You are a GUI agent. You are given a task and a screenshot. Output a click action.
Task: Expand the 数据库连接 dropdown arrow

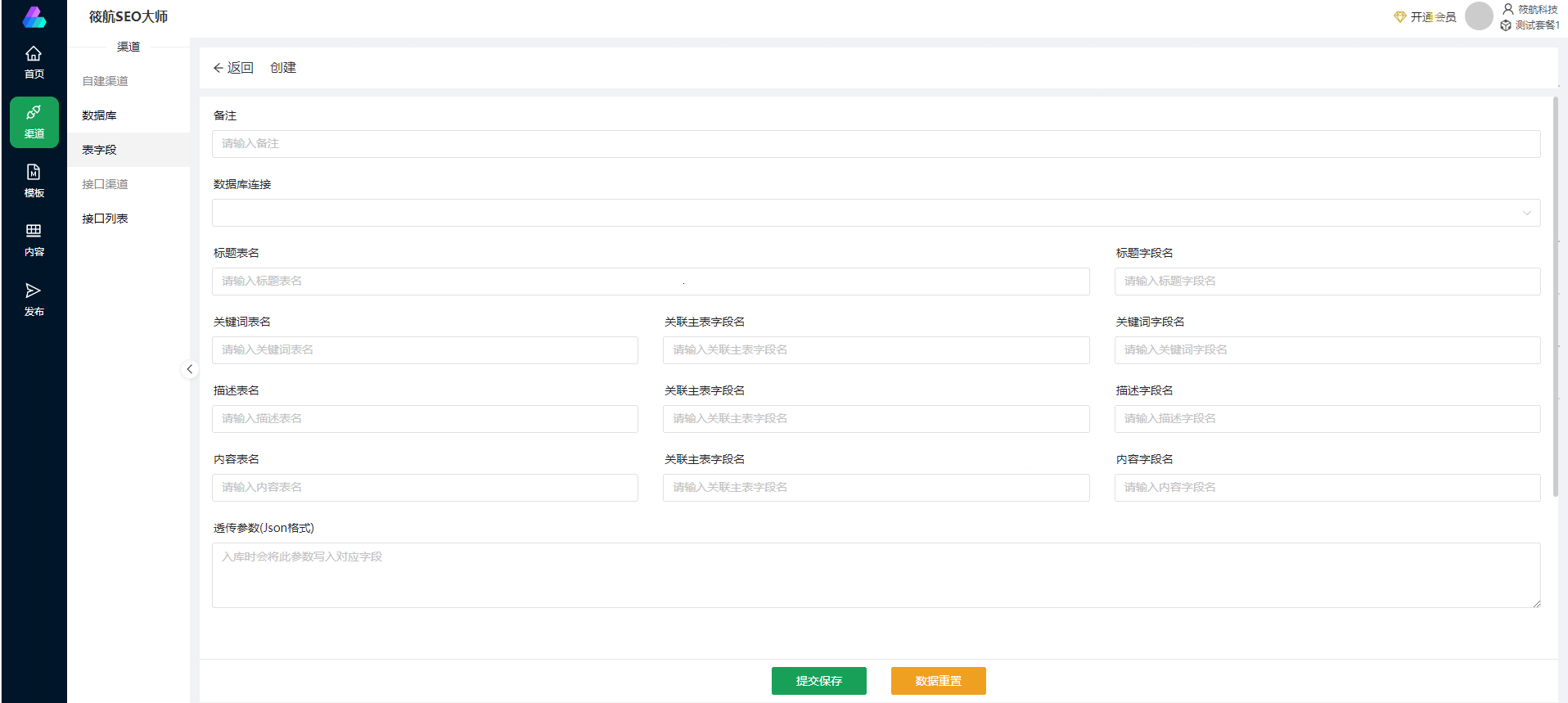coord(1526,213)
